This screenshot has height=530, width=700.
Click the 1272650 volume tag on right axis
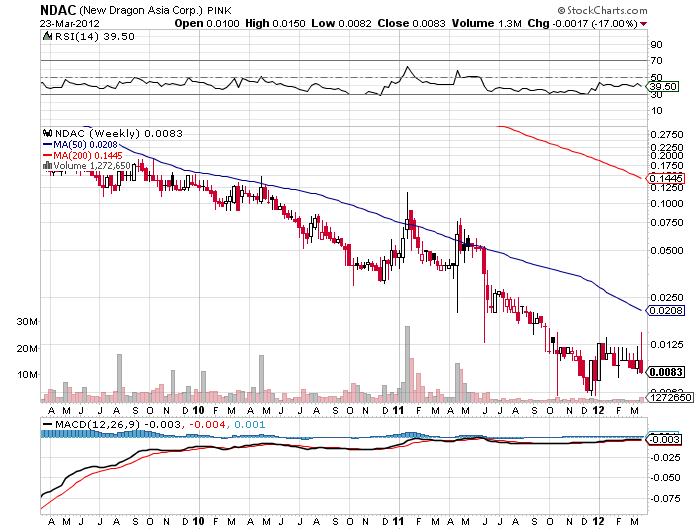[670, 397]
